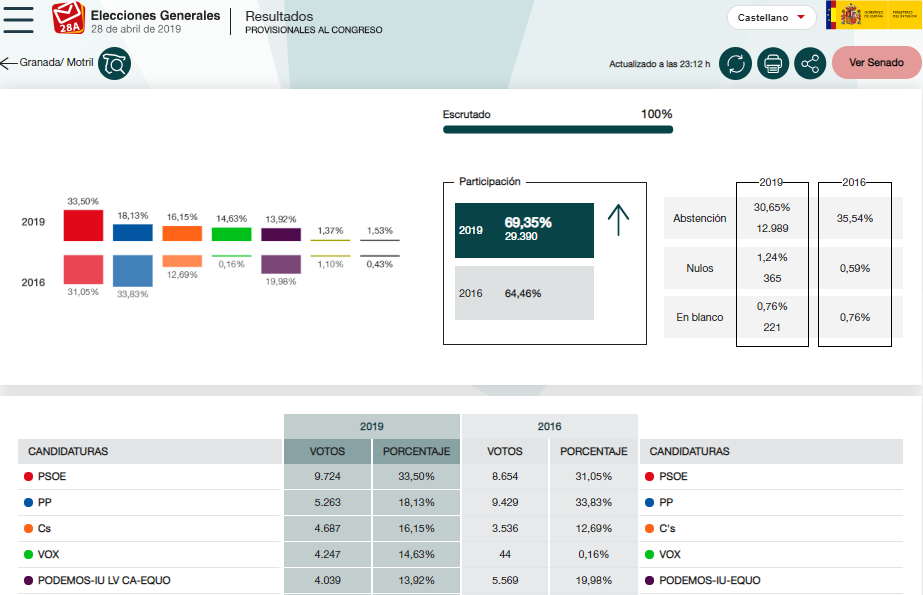The height and width of the screenshot is (595, 923).
Task: Go back using the left arrow
Action: click(9, 63)
